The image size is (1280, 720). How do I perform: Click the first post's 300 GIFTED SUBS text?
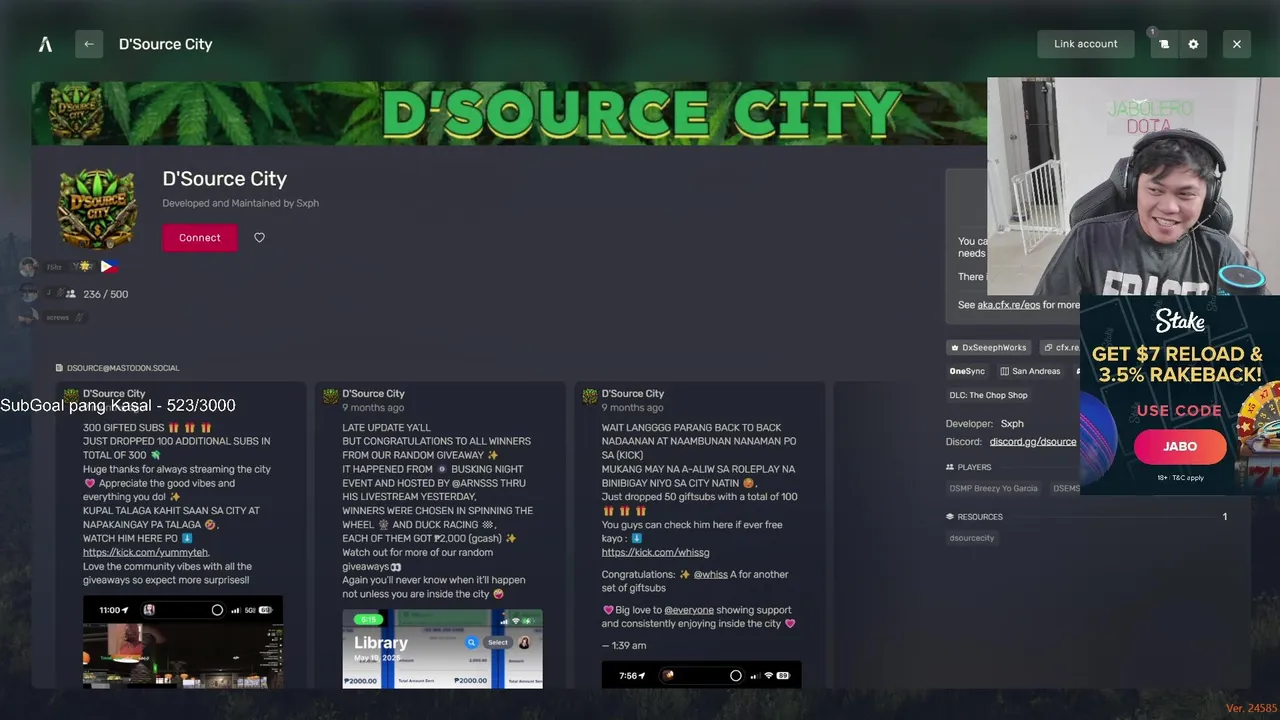(147, 427)
